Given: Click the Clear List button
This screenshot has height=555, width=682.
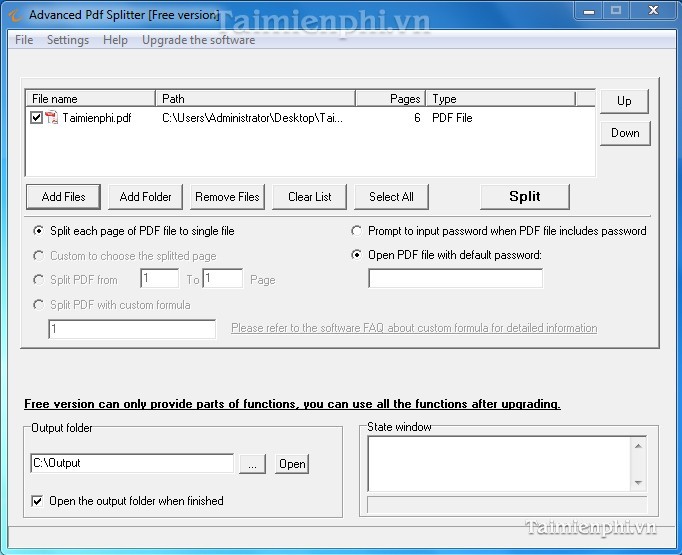Looking at the screenshot, I should 310,197.
